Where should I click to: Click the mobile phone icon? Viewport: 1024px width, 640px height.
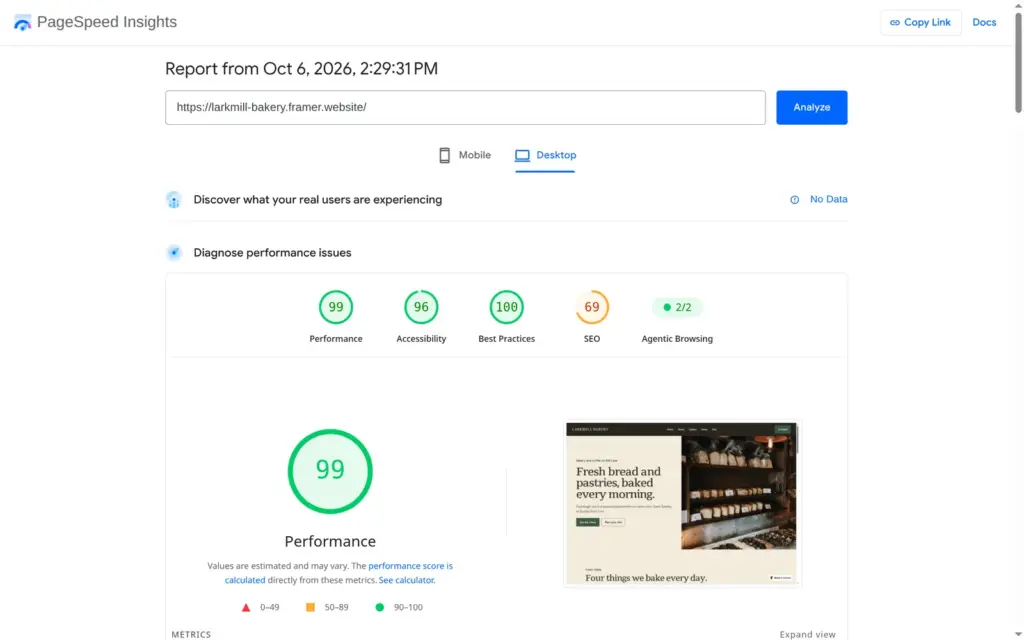[x=444, y=155]
